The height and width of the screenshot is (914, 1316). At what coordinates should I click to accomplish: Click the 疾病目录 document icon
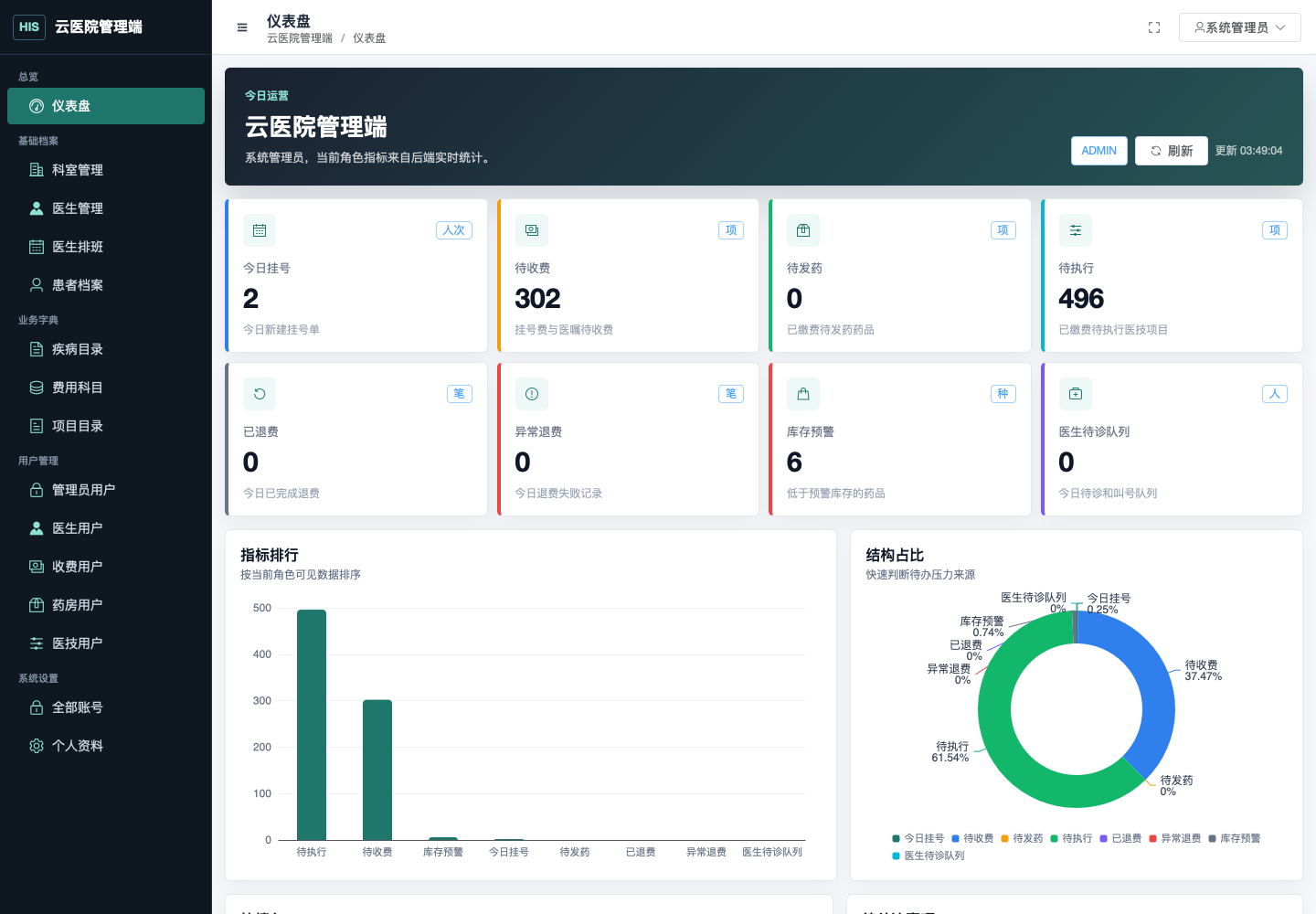click(x=37, y=349)
